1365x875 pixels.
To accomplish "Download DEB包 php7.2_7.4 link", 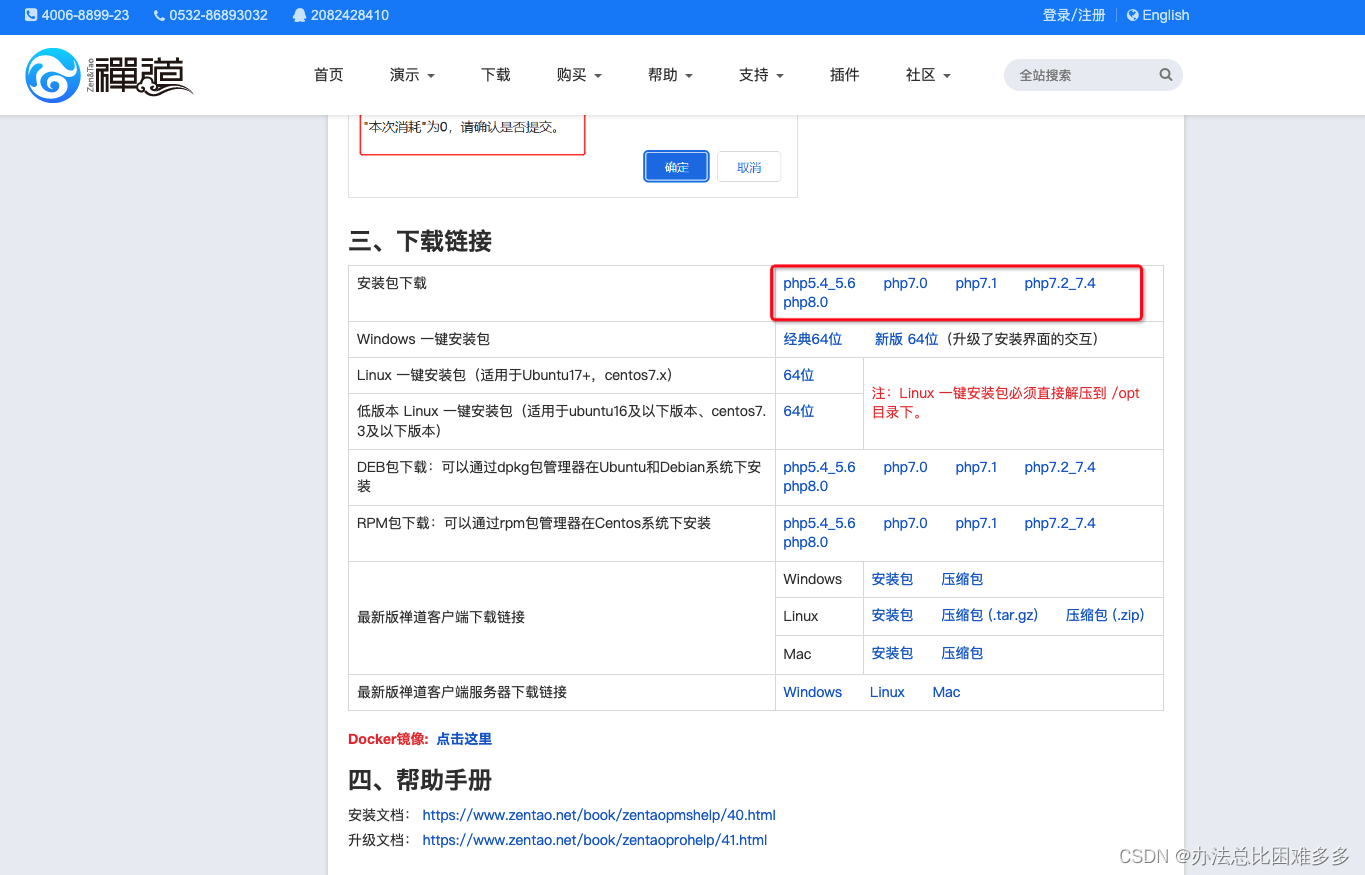I will point(1060,467).
